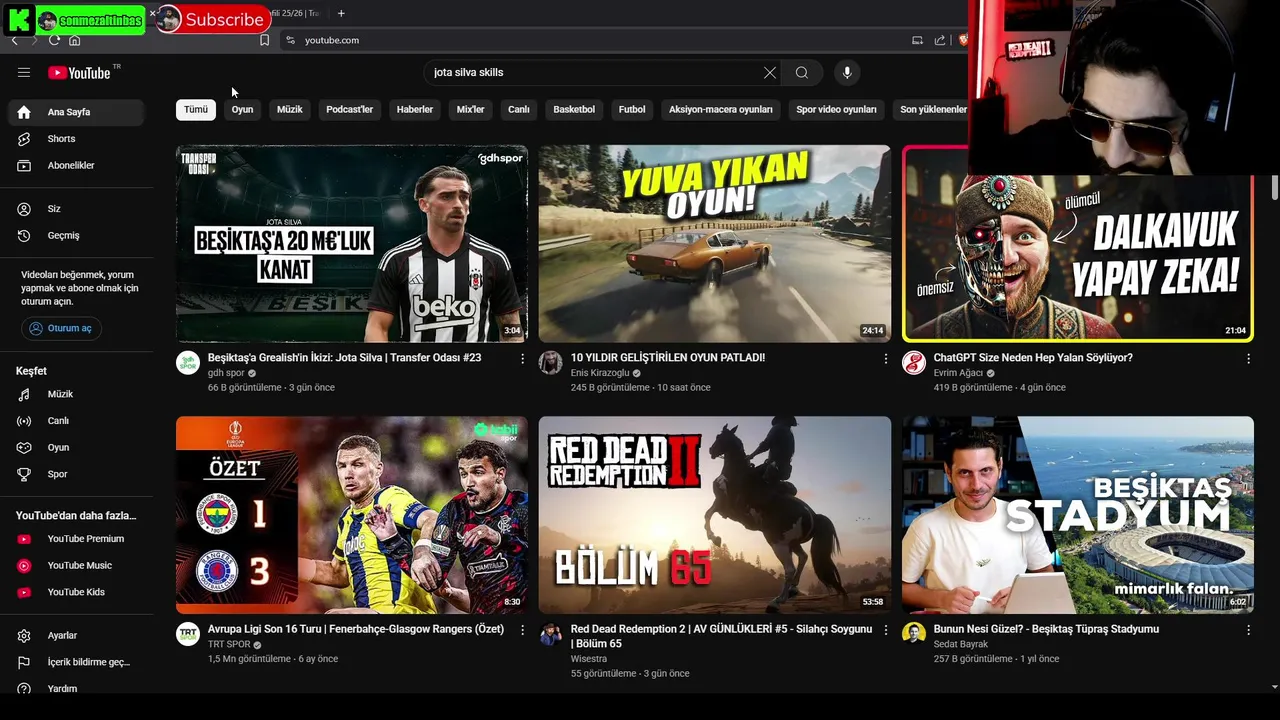The width and height of the screenshot is (1280, 720).
Task: Open Ana Sayfa in the sidebar
Action: [x=76, y=112]
